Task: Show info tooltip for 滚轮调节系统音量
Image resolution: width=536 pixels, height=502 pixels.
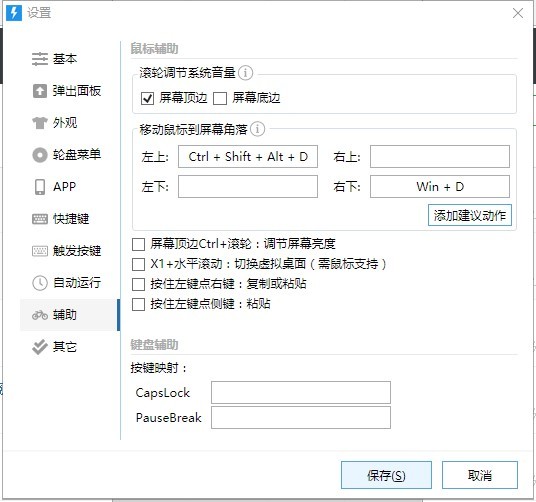Action: 245,72
